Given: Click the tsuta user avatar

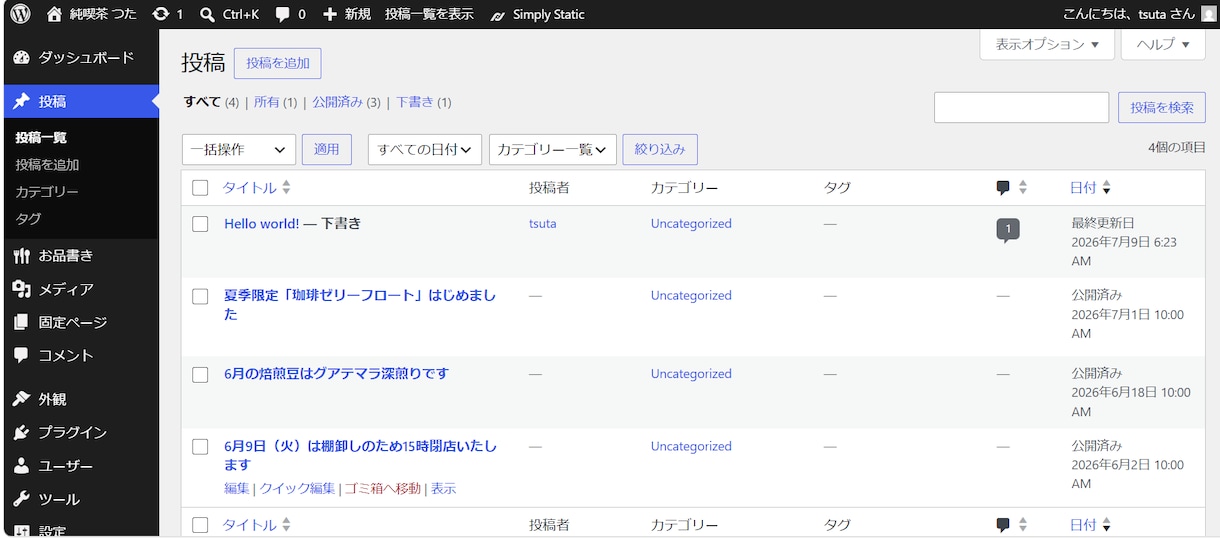Looking at the screenshot, I should click(x=1209, y=14).
